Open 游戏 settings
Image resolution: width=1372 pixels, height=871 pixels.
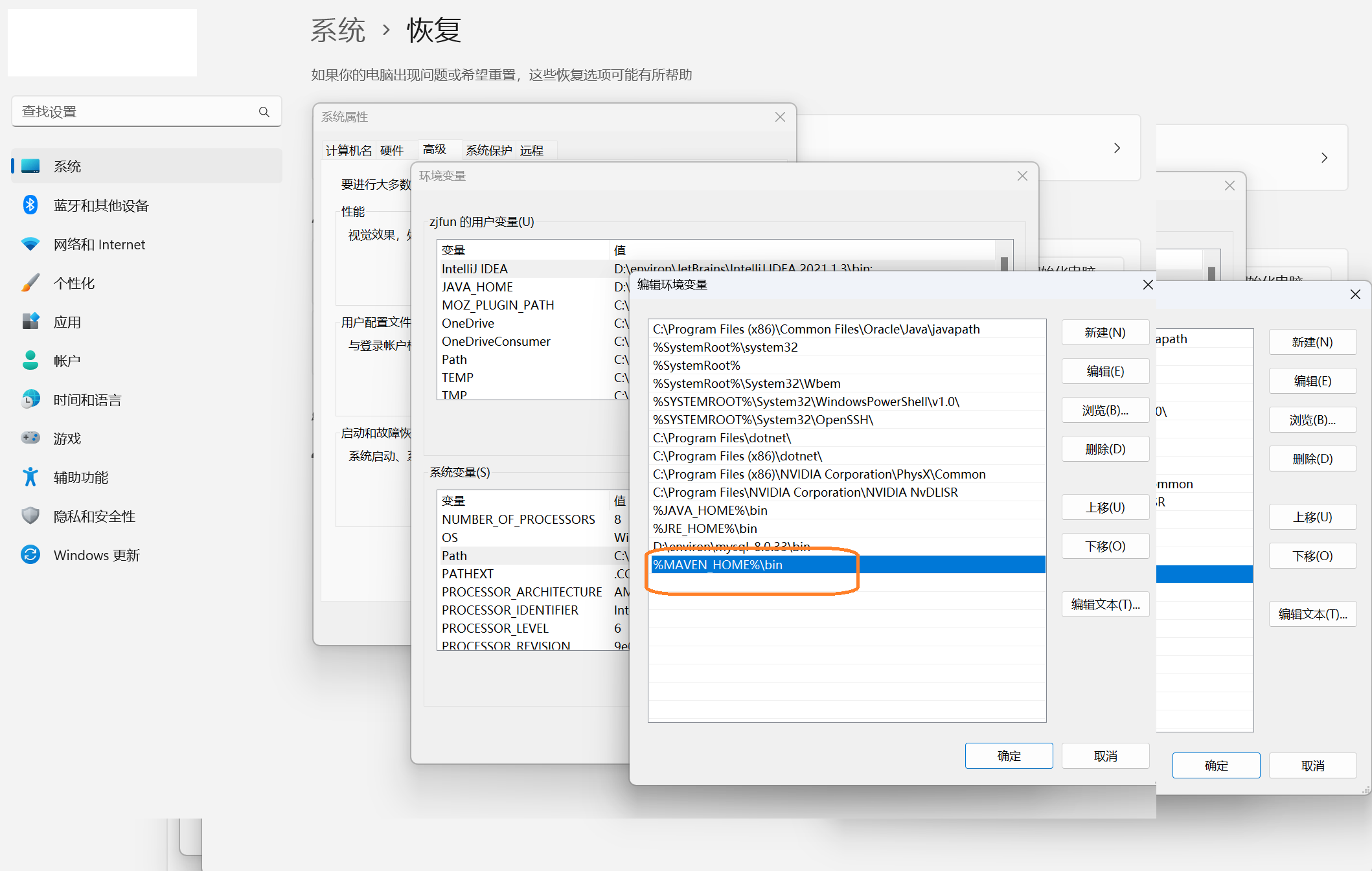(67, 438)
